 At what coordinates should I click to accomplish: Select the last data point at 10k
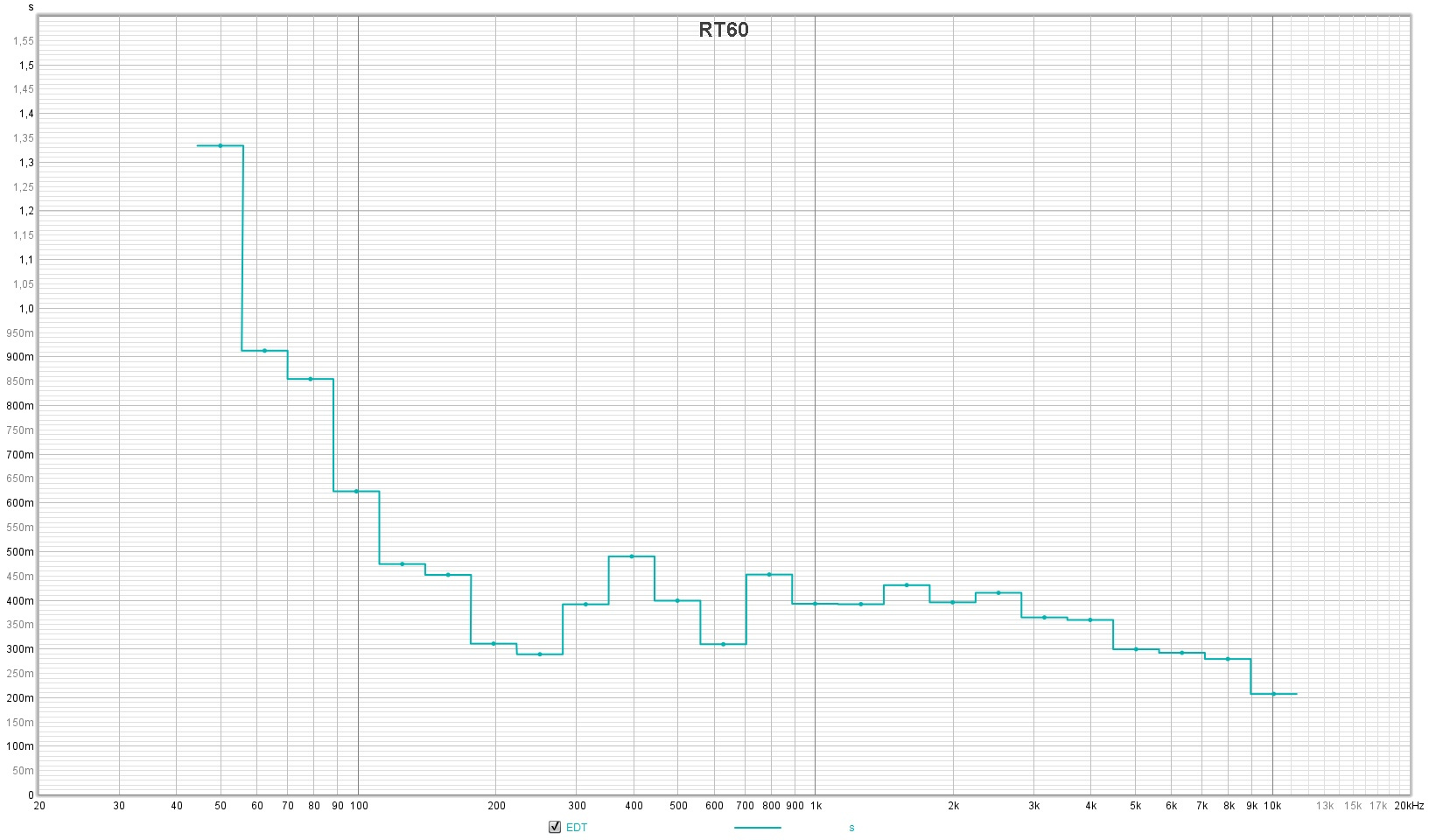(1274, 694)
